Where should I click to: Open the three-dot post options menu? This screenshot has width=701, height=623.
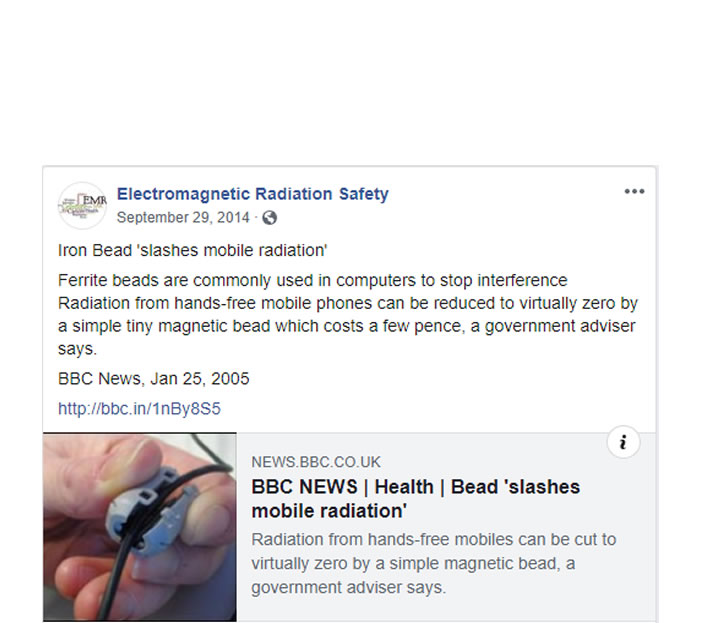(634, 191)
